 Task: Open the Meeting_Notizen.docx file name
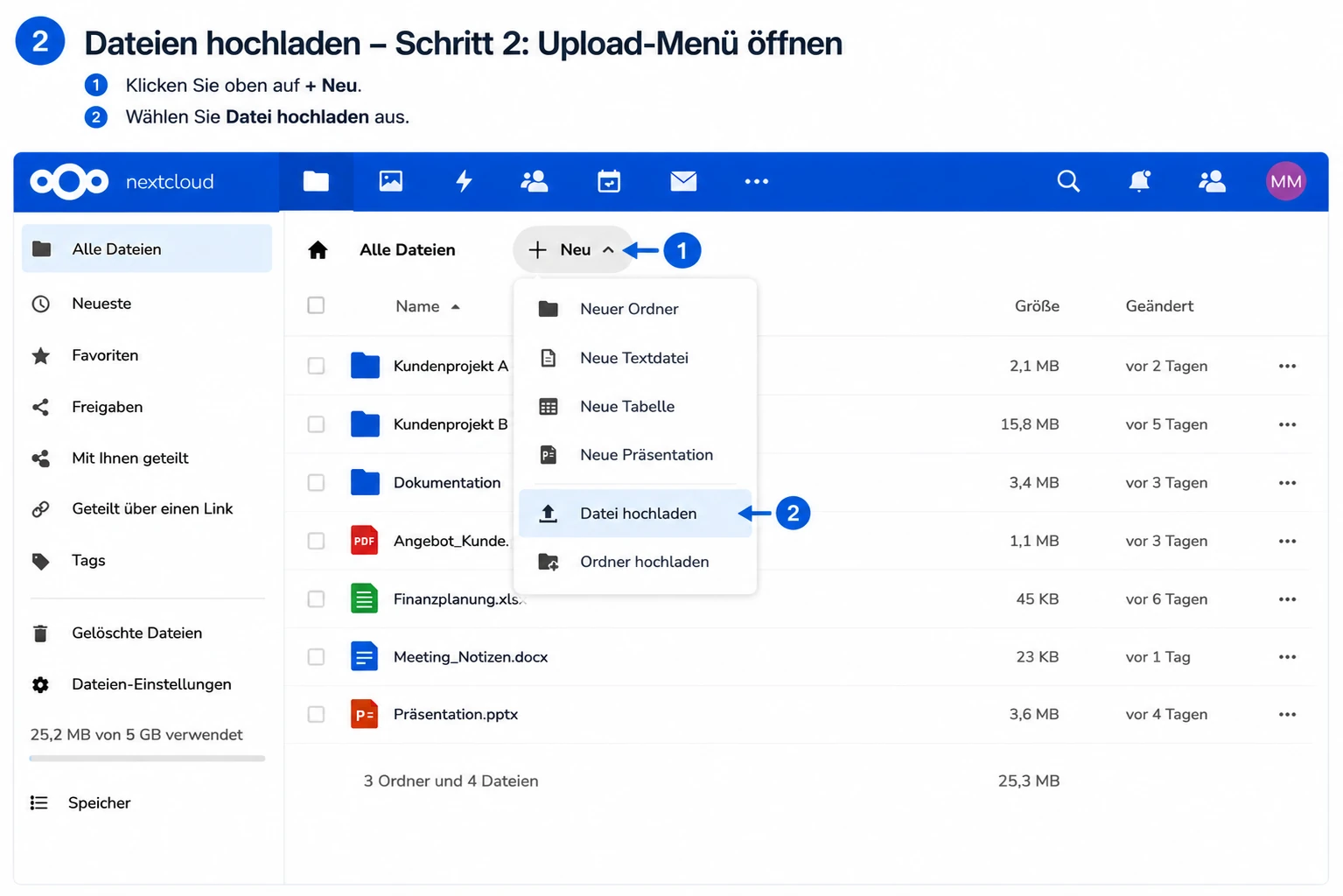471,657
